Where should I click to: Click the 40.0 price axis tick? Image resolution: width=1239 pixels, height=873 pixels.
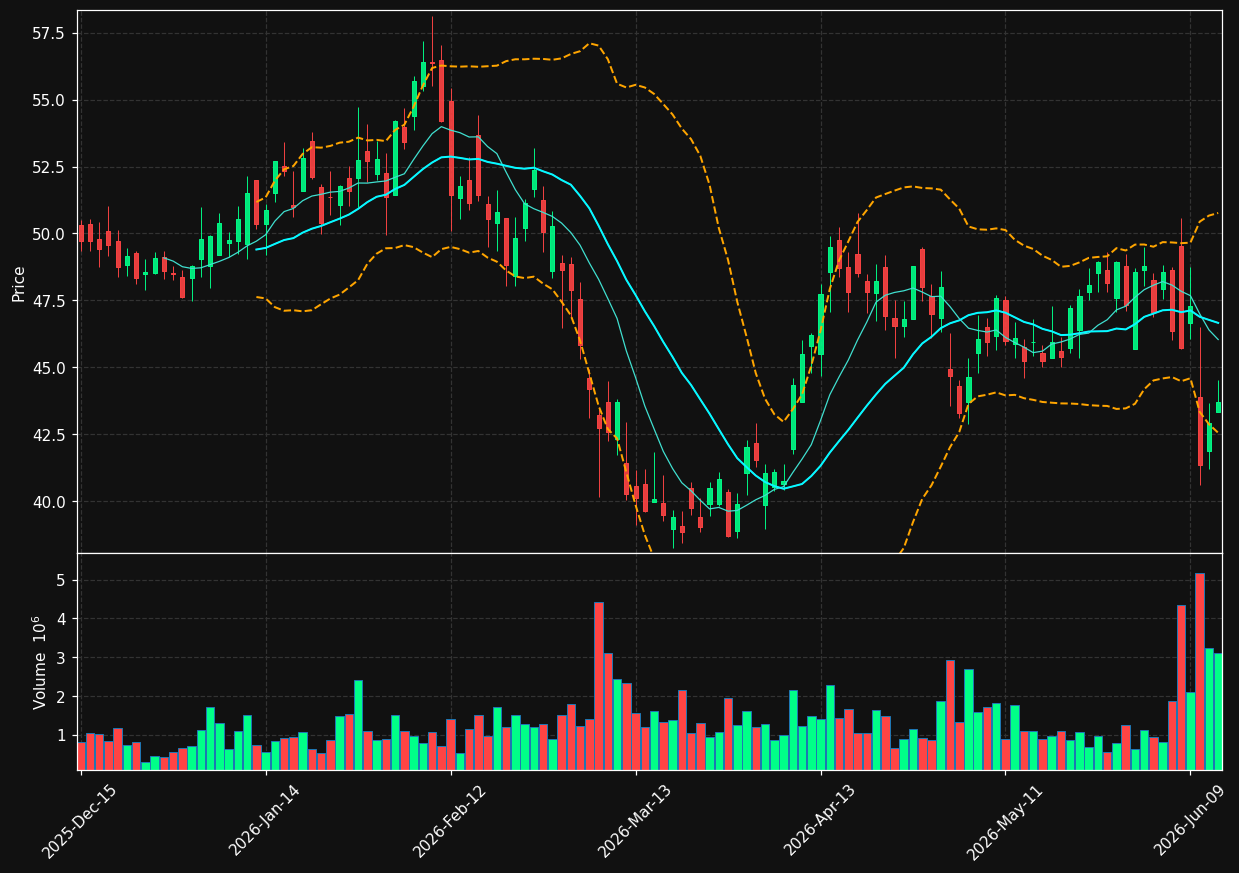pos(49,502)
